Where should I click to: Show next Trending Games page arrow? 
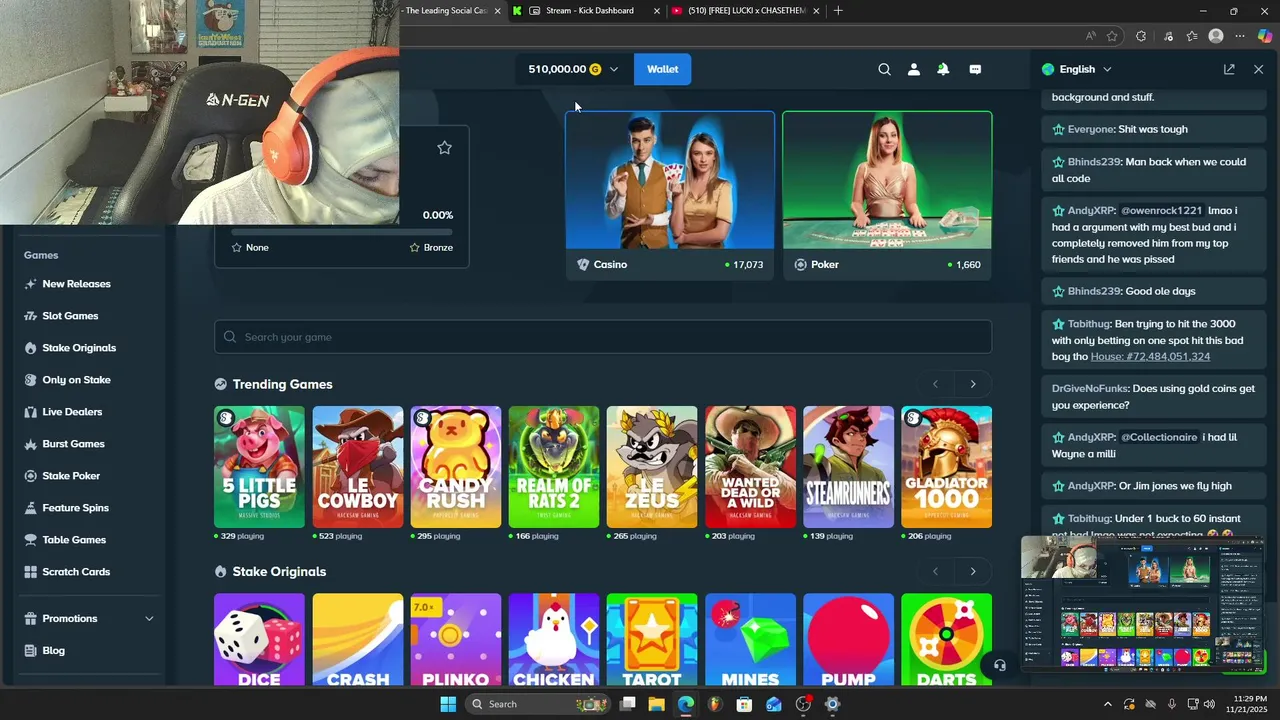click(x=973, y=384)
